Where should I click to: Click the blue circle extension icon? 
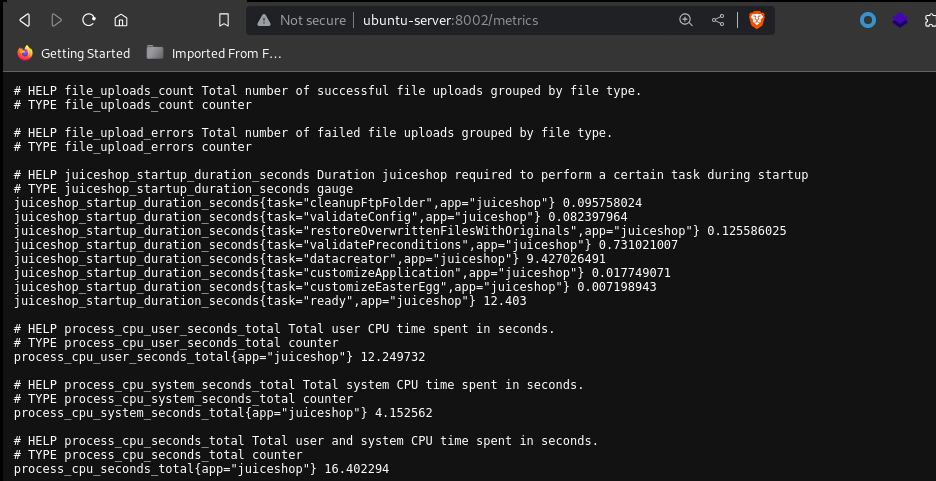point(868,20)
